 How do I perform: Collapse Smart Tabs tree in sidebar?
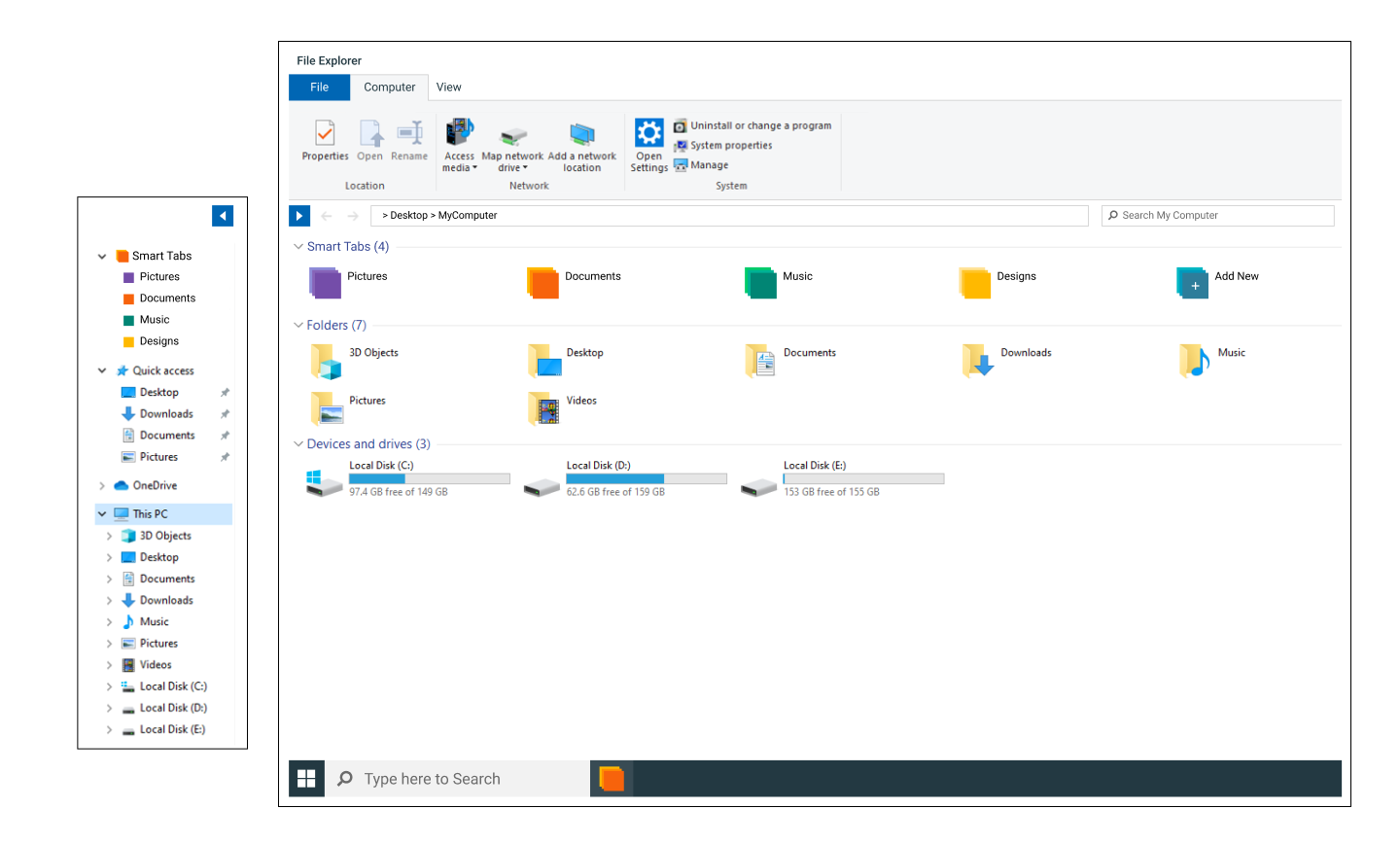click(x=102, y=257)
